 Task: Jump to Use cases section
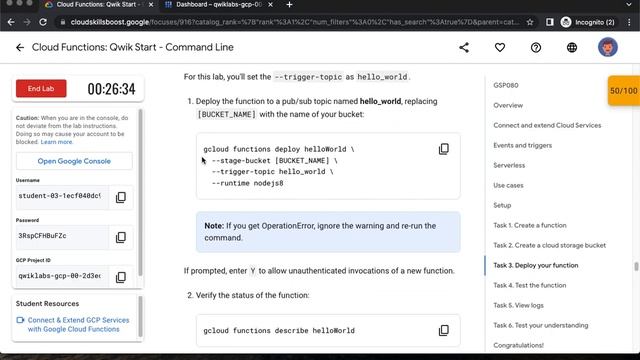(508, 185)
